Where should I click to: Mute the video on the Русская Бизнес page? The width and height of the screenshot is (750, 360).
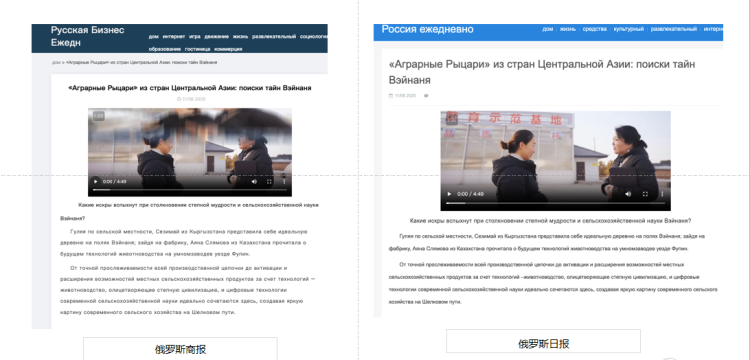[254, 182]
